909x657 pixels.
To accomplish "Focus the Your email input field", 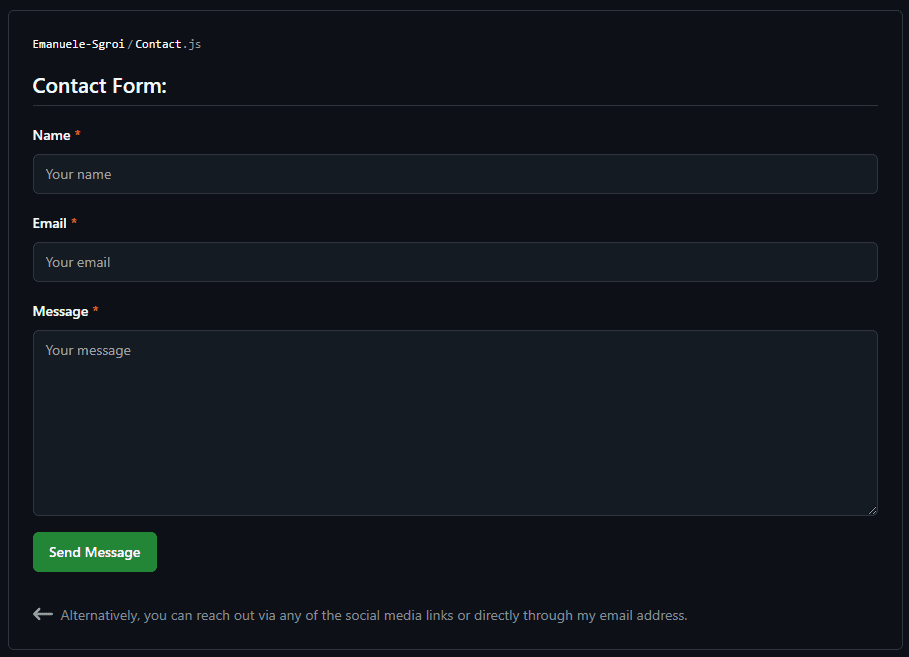I will click(x=455, y=262).
